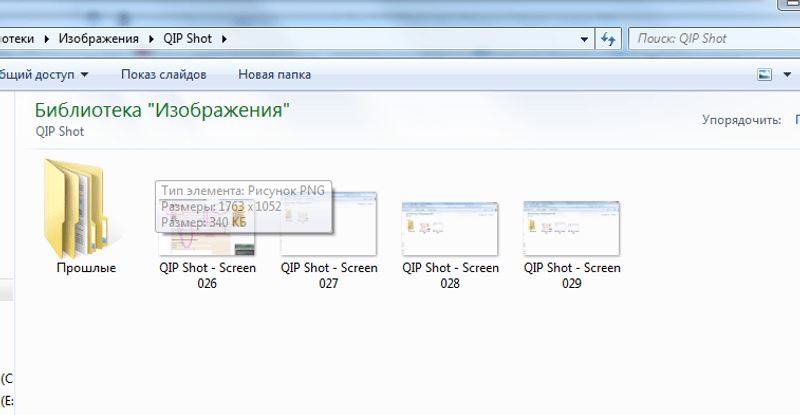The width and height of the screenshot is (800, 415).
Task: Click the Прошлые folder label
Action: point(86,268)
